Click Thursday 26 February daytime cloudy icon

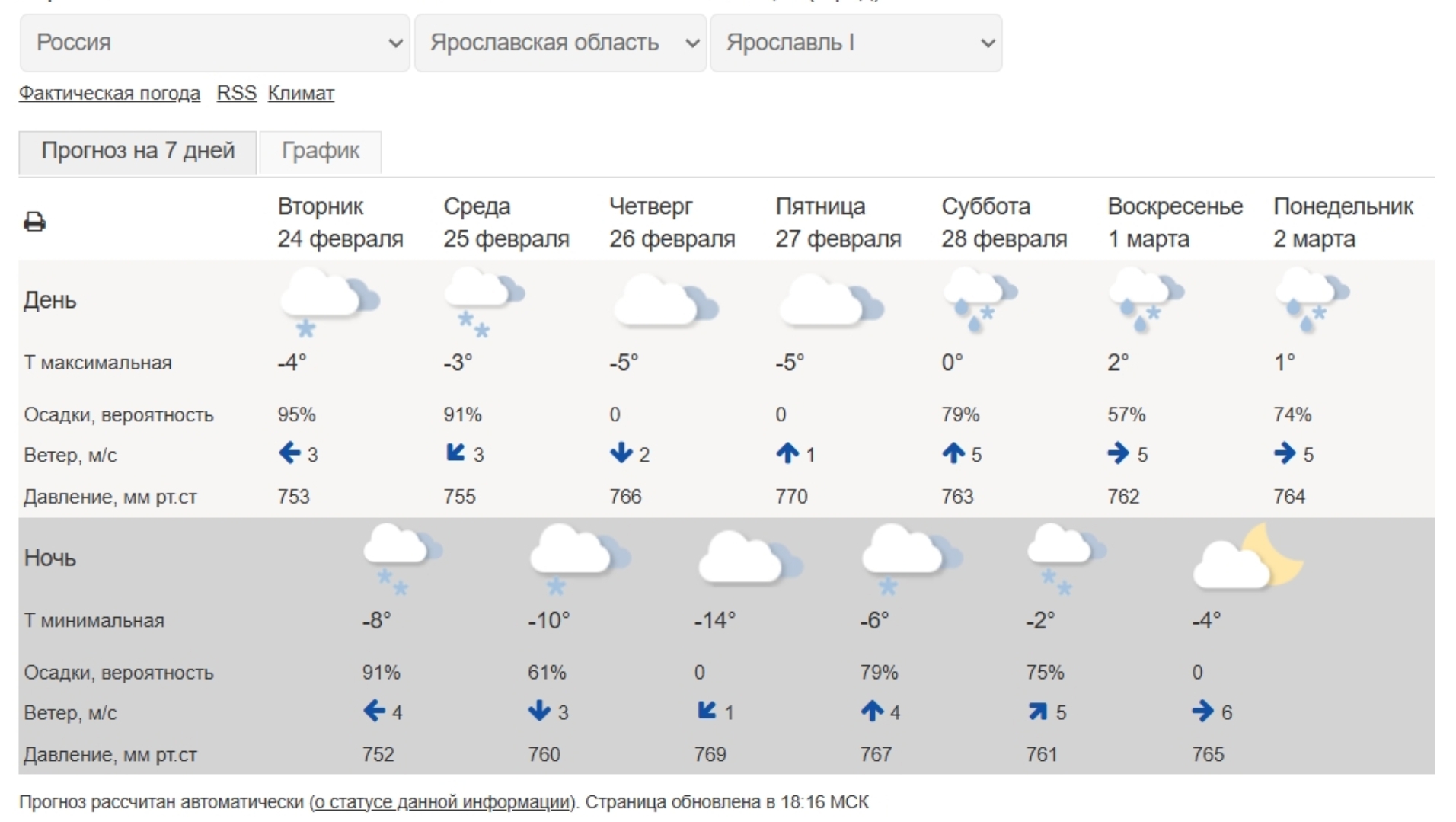click(x=664, y=302)
